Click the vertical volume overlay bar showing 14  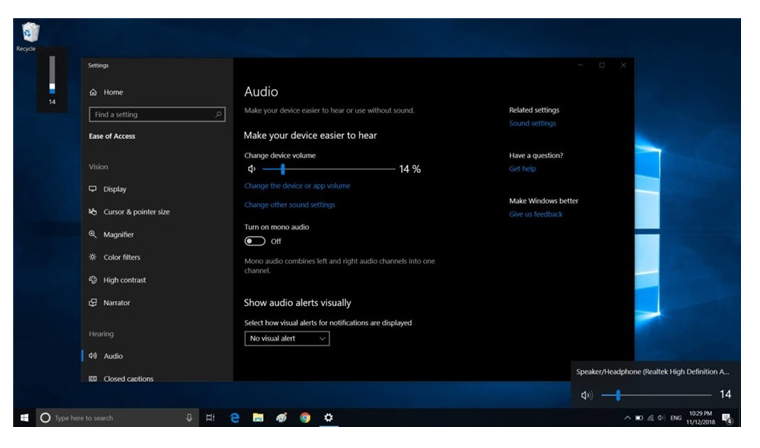click(x=52, y=75)
